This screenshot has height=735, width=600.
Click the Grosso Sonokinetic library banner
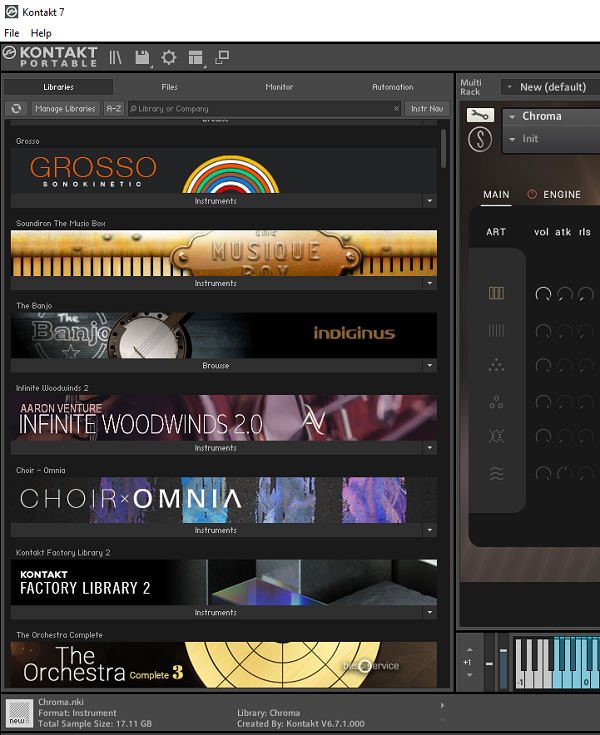point(224,171)
